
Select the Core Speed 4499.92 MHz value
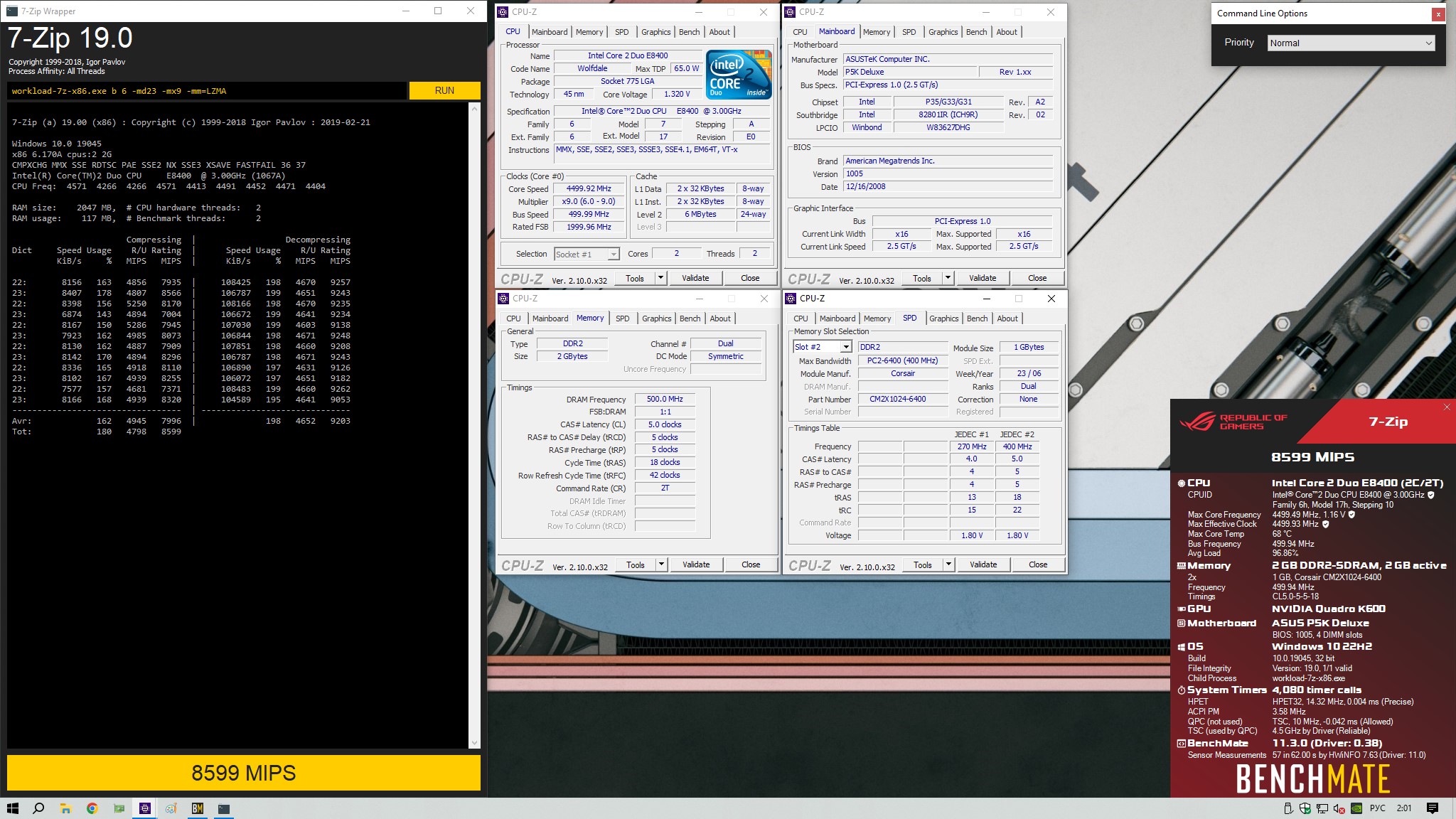pos(589,189)
